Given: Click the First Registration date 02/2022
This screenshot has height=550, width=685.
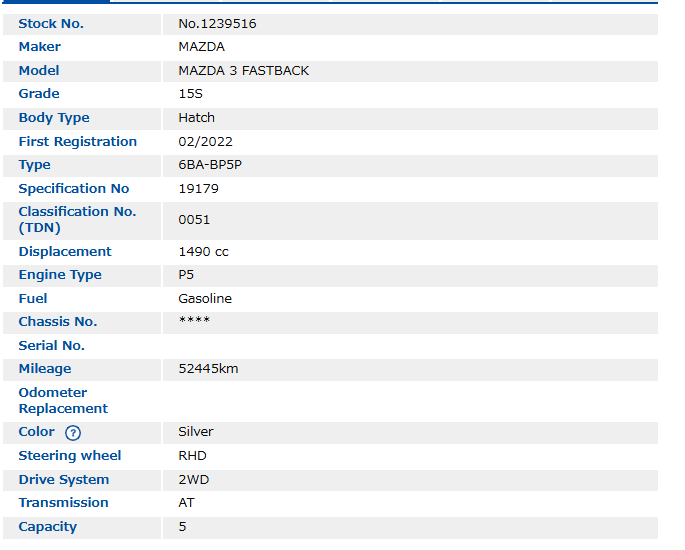Looking at the screenshot, I should pyautogui.click(x=205, y=142).
